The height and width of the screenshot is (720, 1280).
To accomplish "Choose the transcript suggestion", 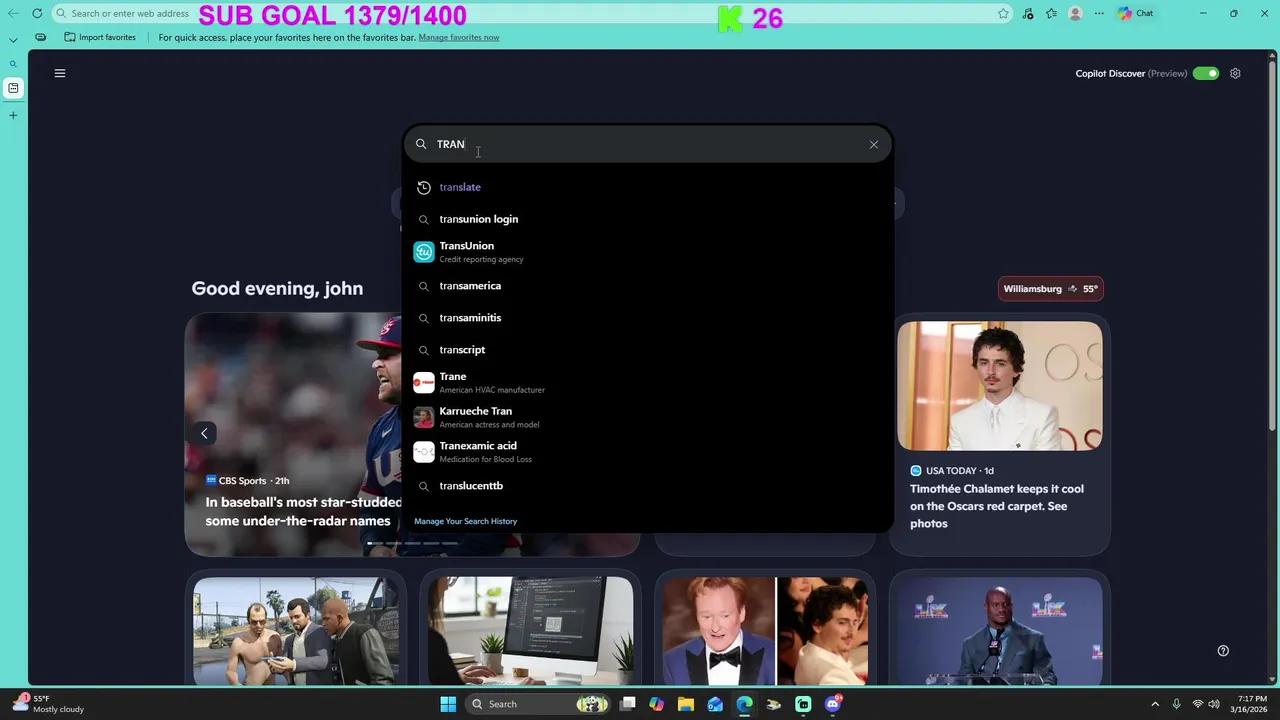I will 647,350.
